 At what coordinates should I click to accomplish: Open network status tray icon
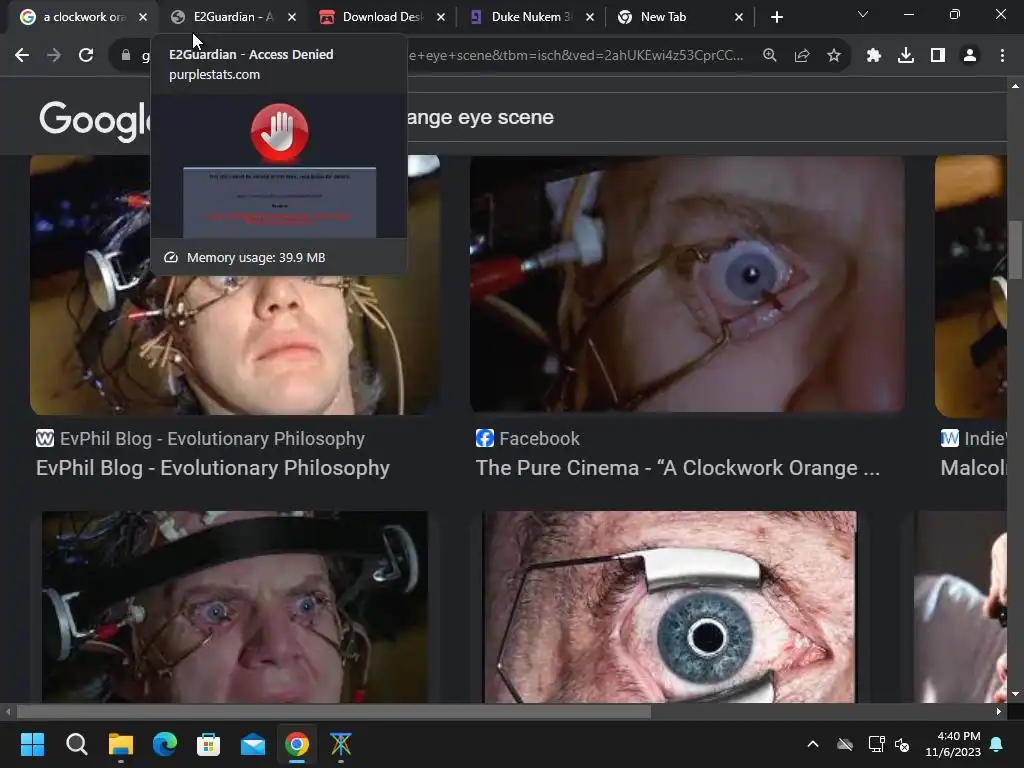point(876,744)
